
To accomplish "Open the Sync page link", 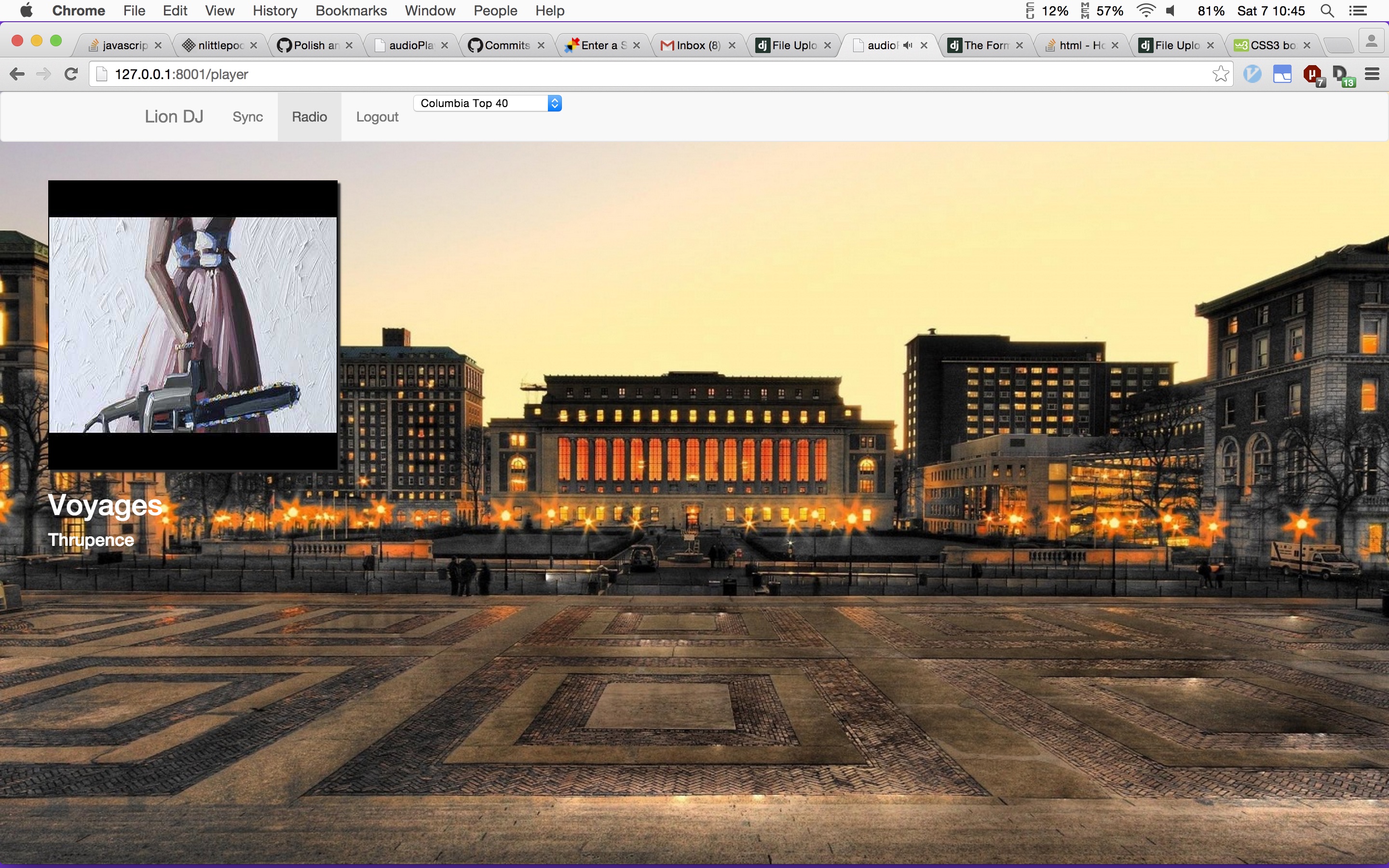I will (x=247, y=117).
